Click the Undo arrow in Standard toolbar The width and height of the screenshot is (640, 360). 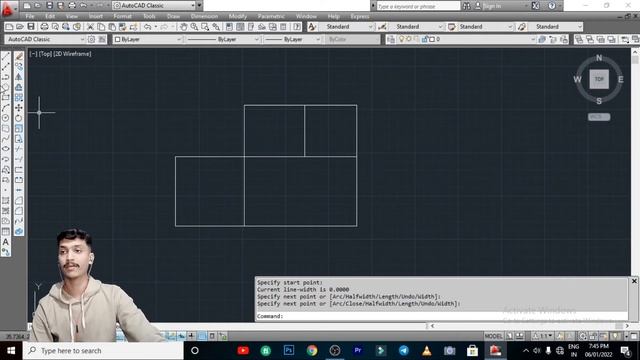[147, 27]
